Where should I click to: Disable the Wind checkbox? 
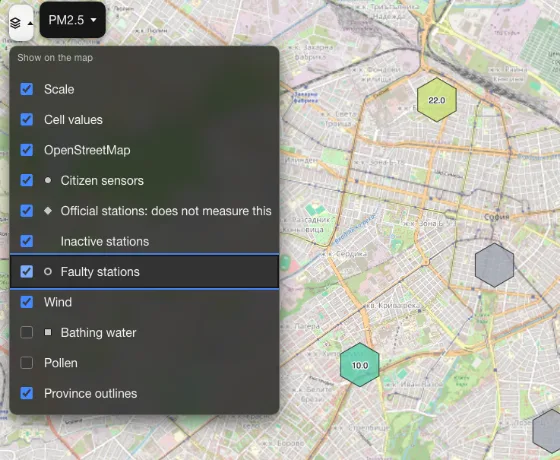coord(27,302)
